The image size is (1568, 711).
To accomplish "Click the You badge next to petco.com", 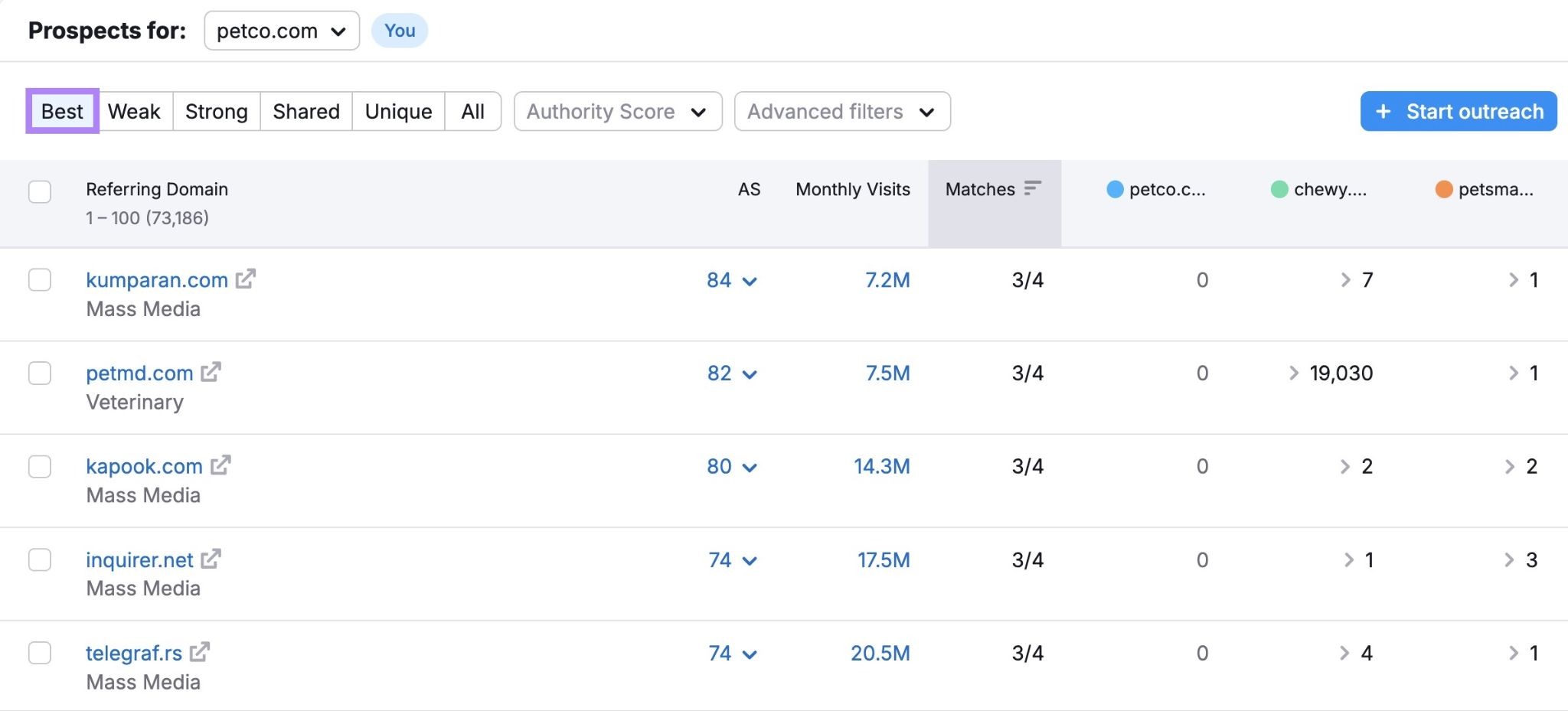I will pyautogui.click(x=400, y=31).
